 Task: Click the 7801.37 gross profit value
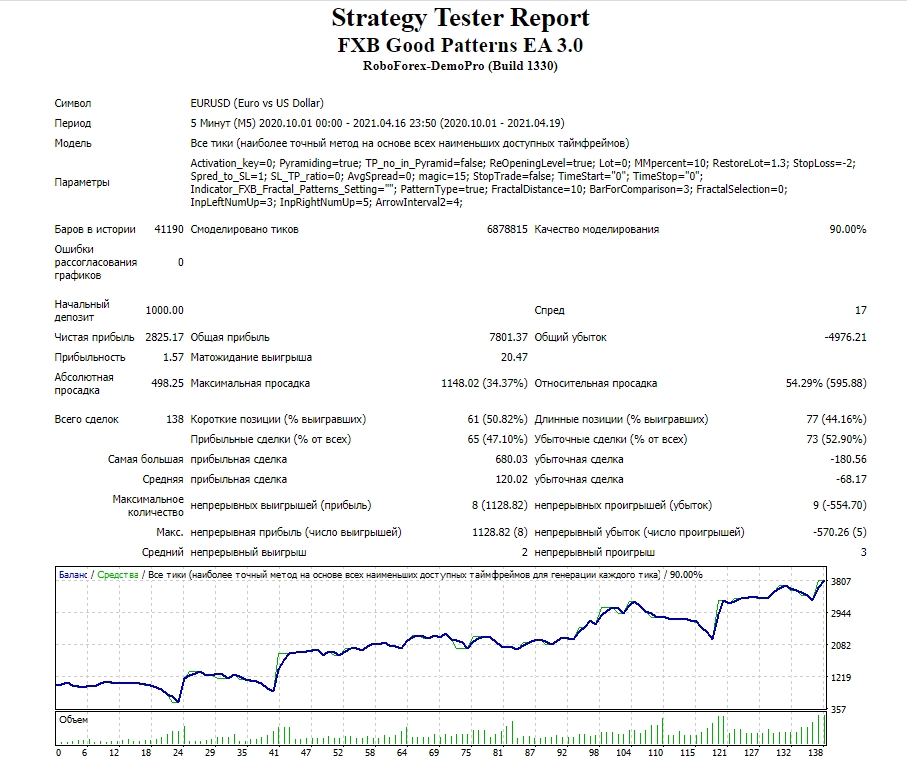pos(508,337)
